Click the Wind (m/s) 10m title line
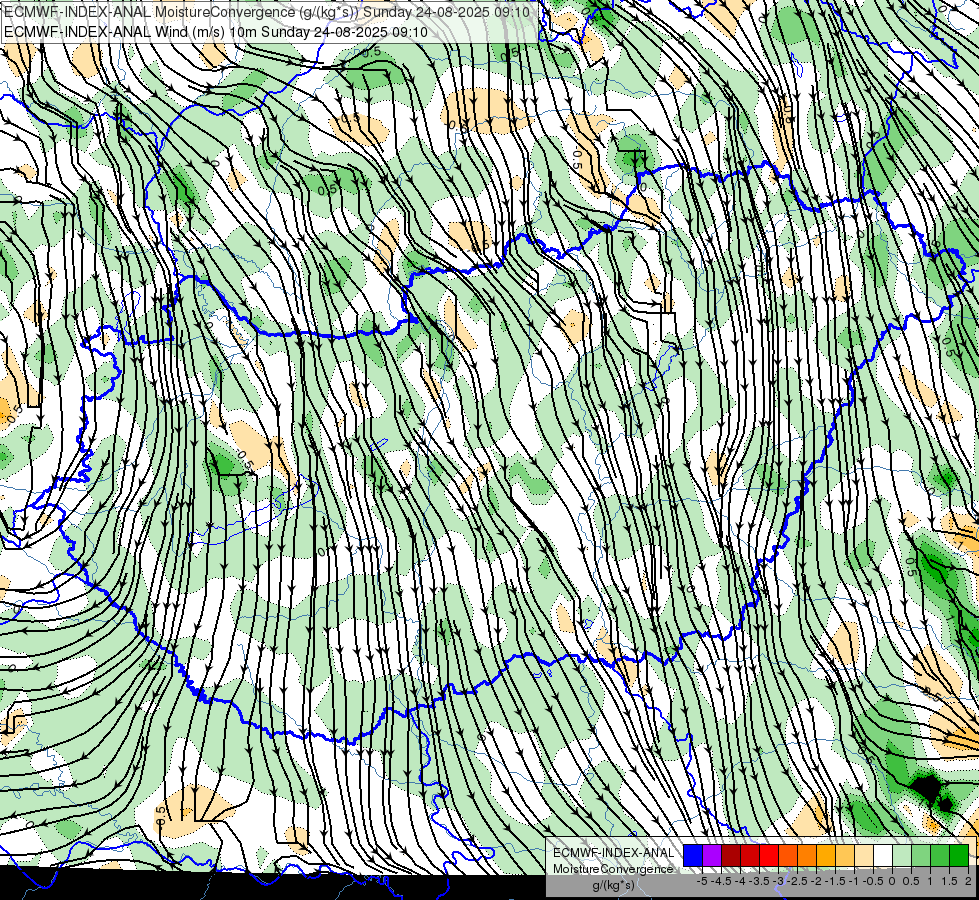The width and height of the screenshot is (979, 900). tap(216, 32)
